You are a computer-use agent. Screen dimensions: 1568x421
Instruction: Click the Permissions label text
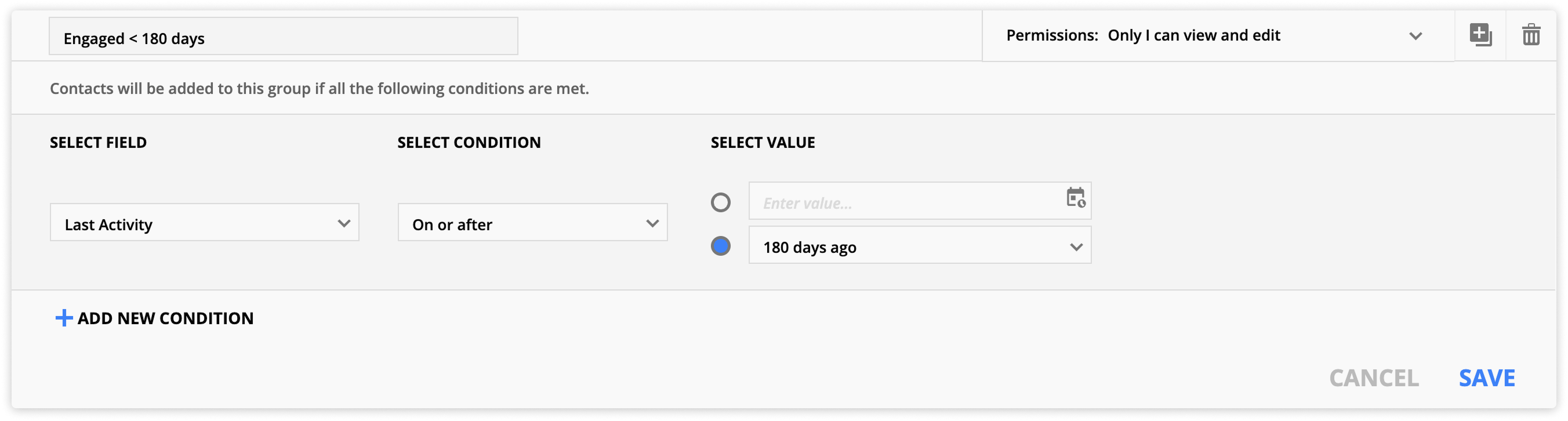click(1051, 36)
